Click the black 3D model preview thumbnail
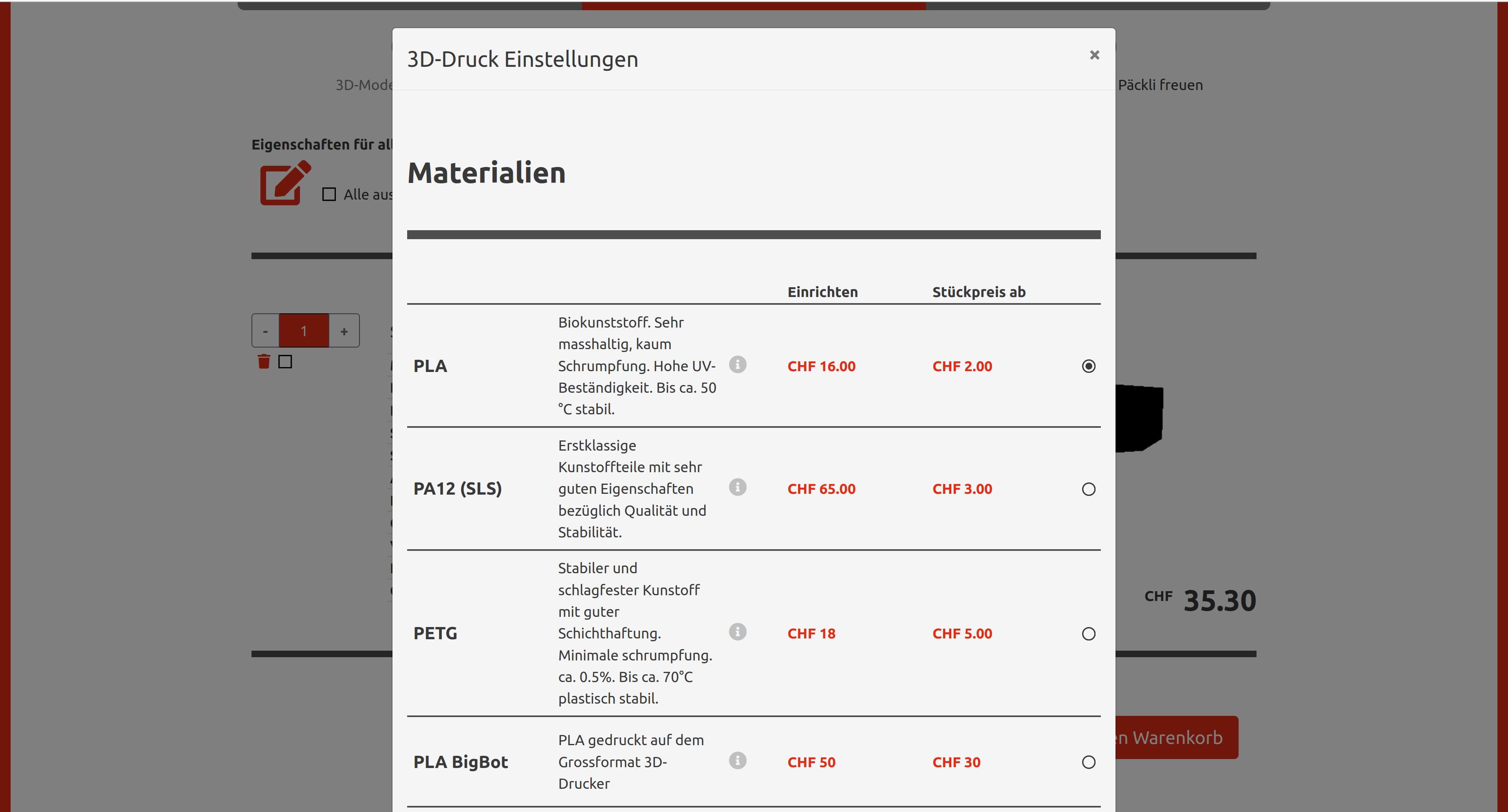The image size is (1508, 812). pos(1139,418)
